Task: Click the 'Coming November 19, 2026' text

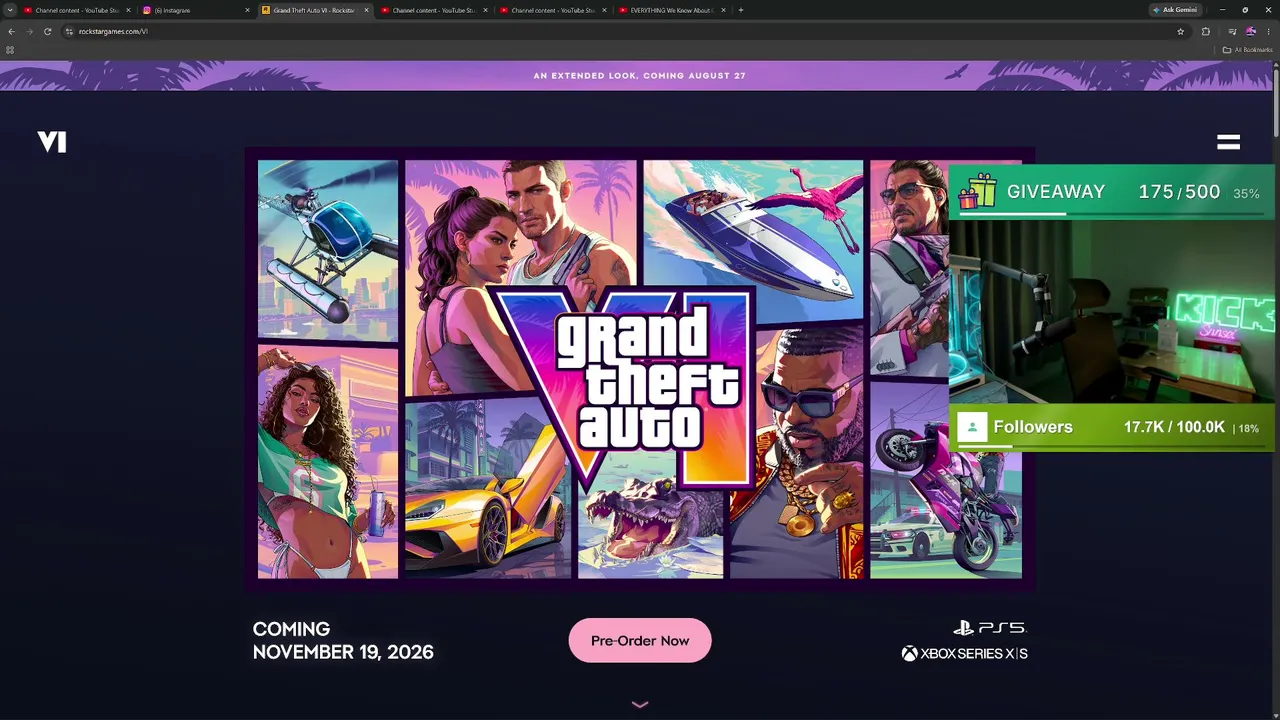Action: pos(343,641)
